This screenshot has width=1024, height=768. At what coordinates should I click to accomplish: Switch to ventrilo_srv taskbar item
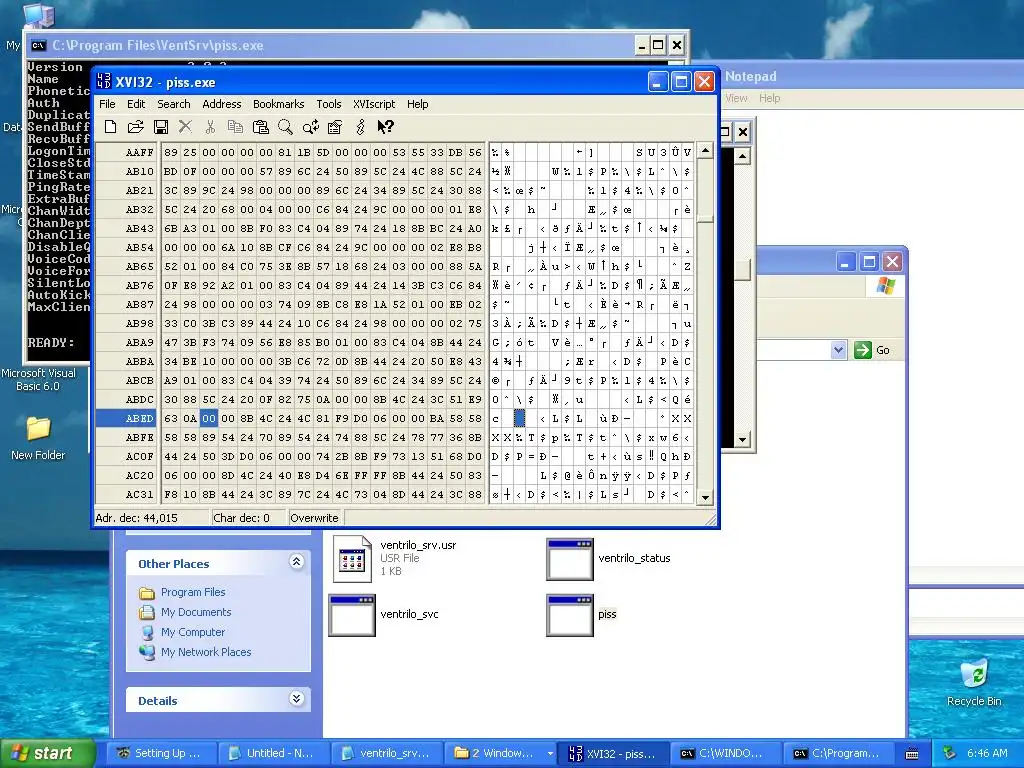pyautogui.click(x=385, y=753)
